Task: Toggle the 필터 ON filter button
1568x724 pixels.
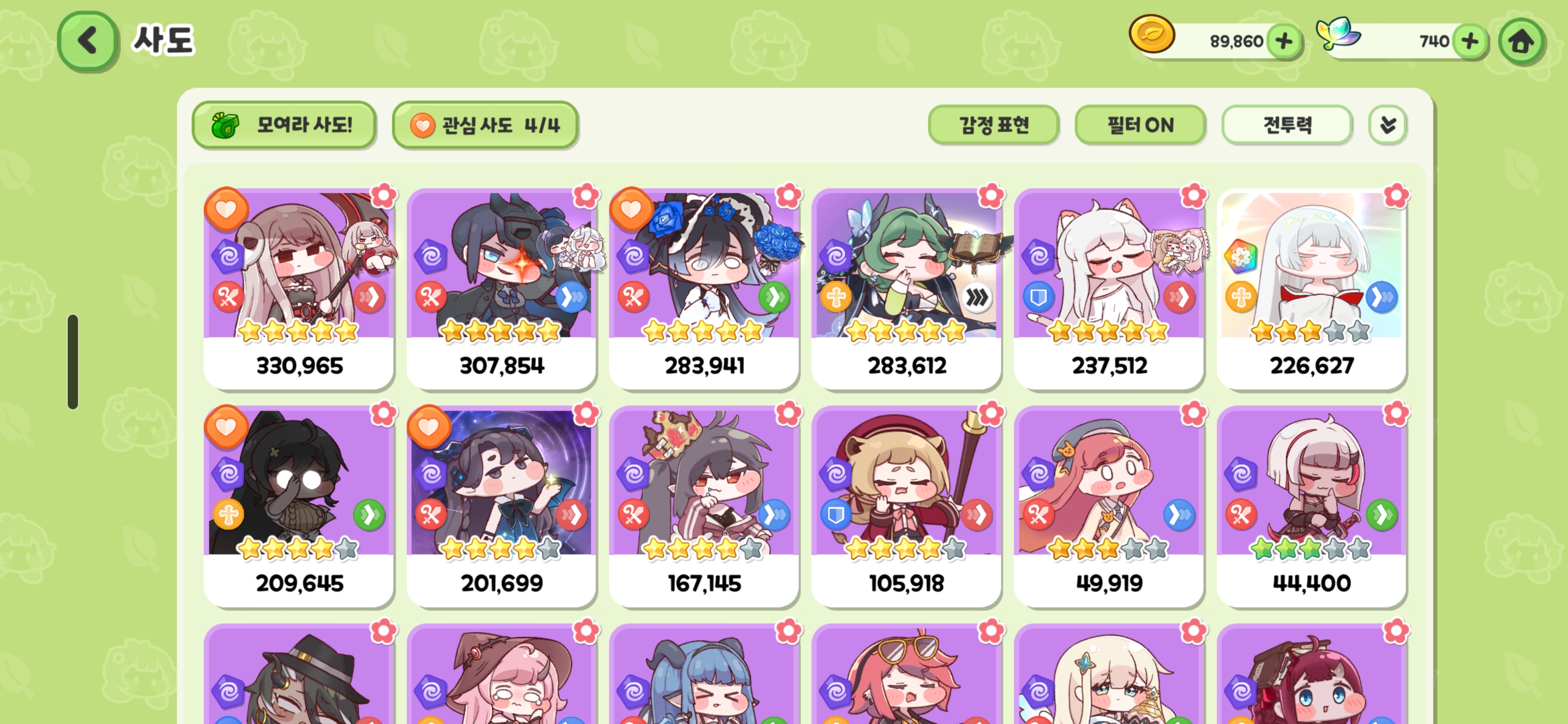Action: (1140, 125)
